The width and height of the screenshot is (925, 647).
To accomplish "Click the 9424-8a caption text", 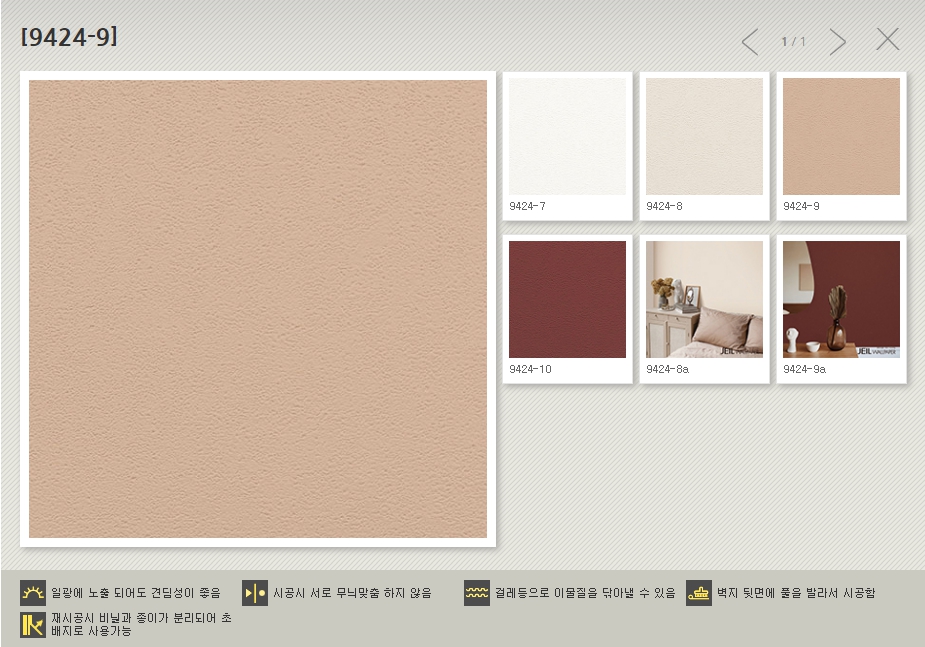I will [667, 369].
